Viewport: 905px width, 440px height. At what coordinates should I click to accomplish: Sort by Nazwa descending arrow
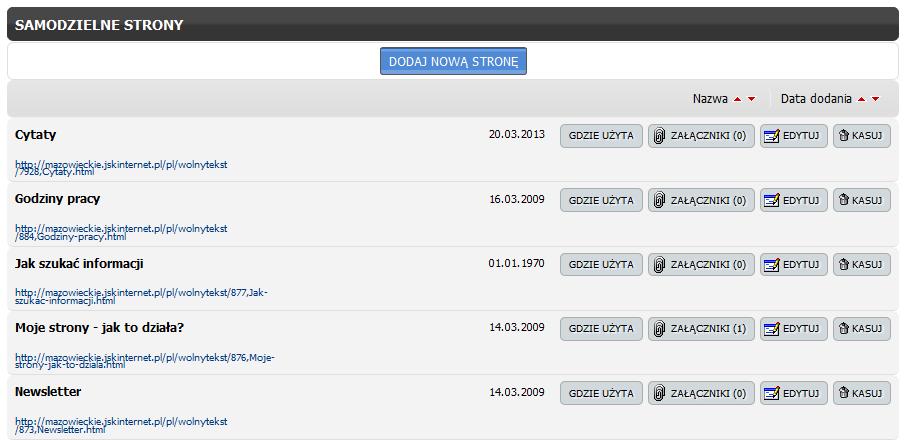tap(751, 99)
